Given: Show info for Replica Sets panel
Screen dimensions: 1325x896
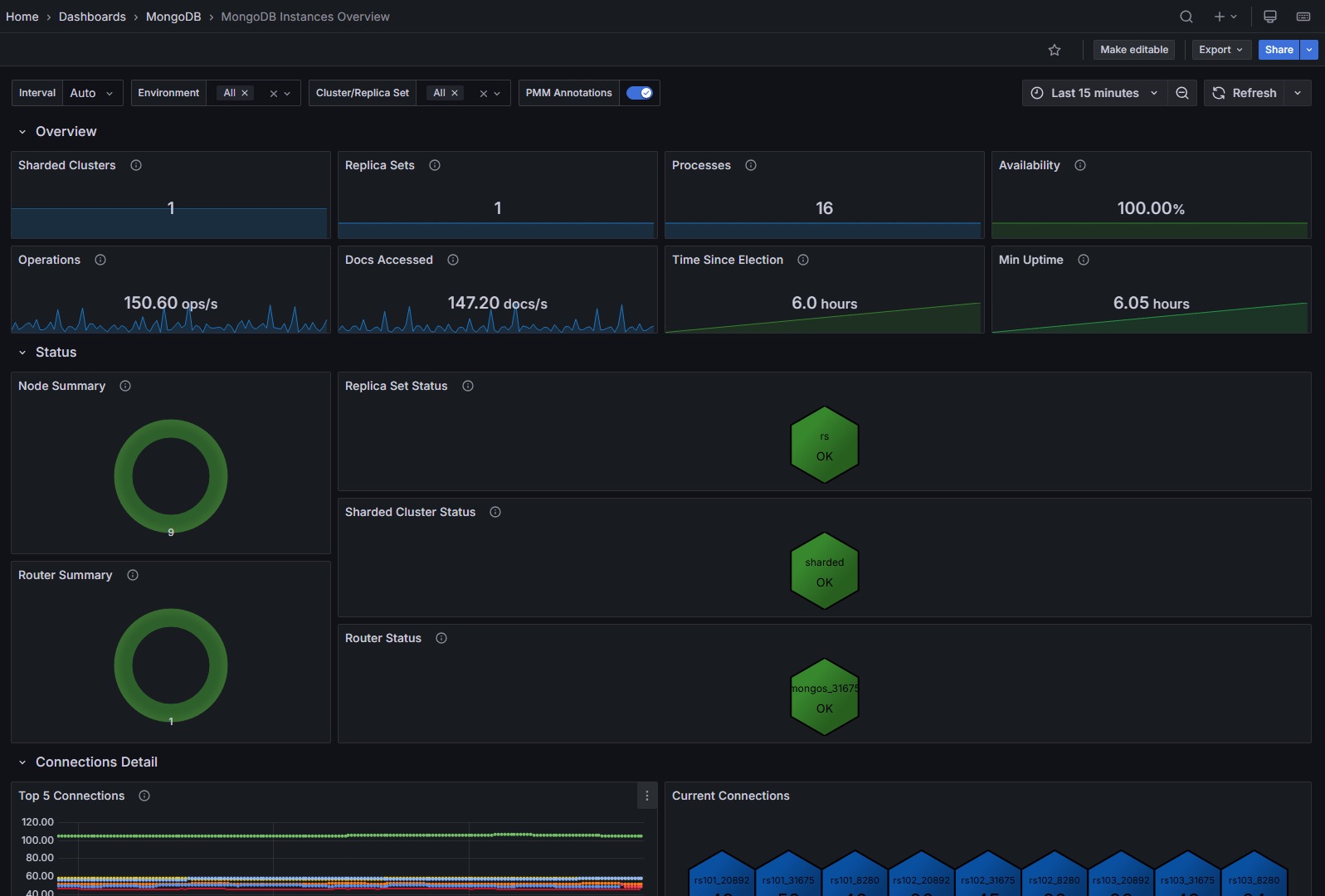Looking at the screenshot, I should click(x=435, y=165).
